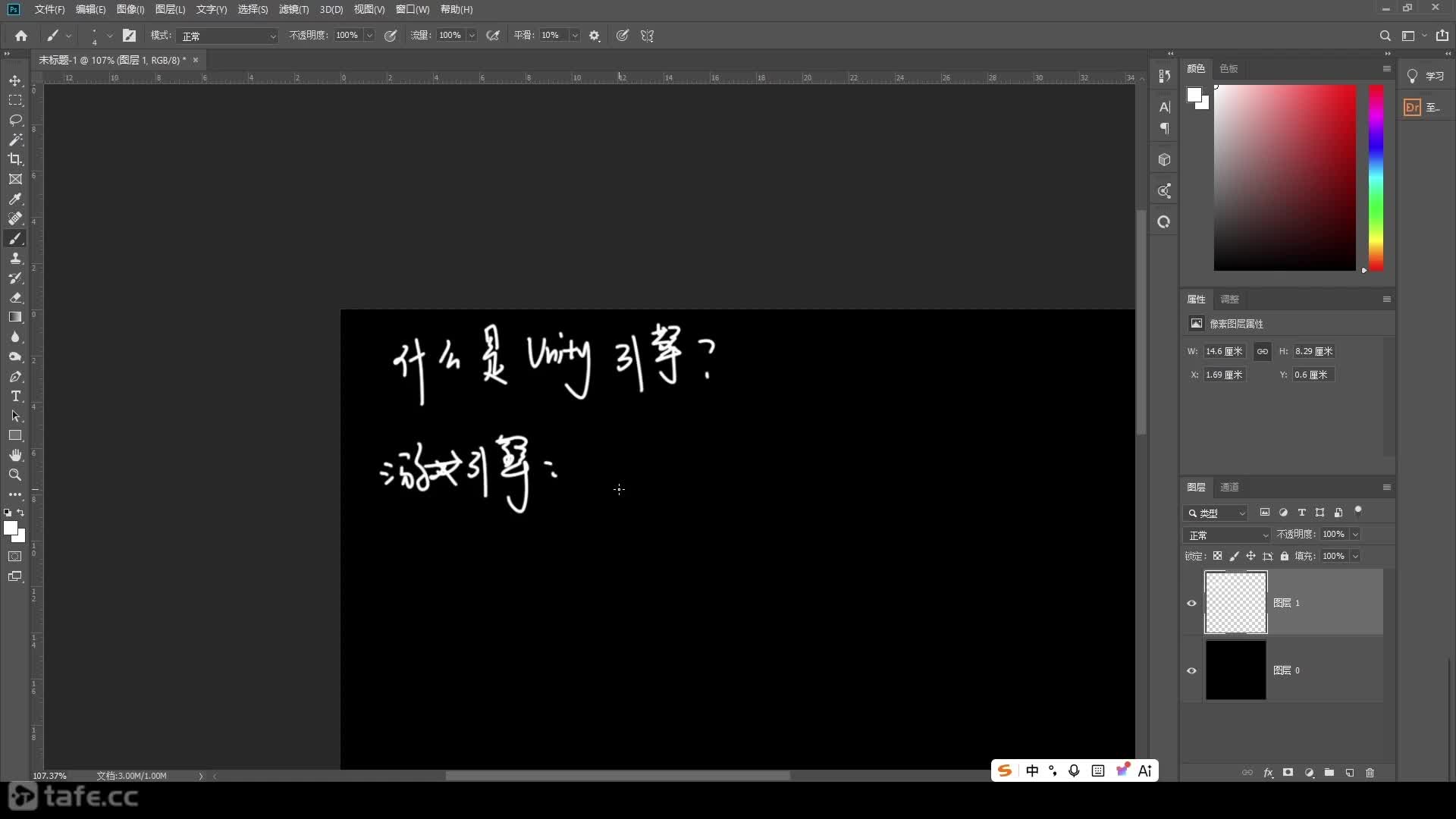Viewport: 1456px width, 819px height.
Task: Click foreground color swatch in toolbox
Action: tap(11, 529)
